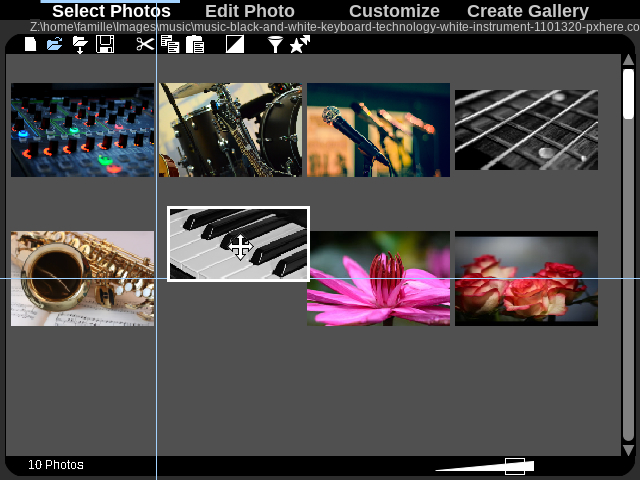Click the scrollbar down arrow
The image size is (640, 480).
(x=629, y=450)
